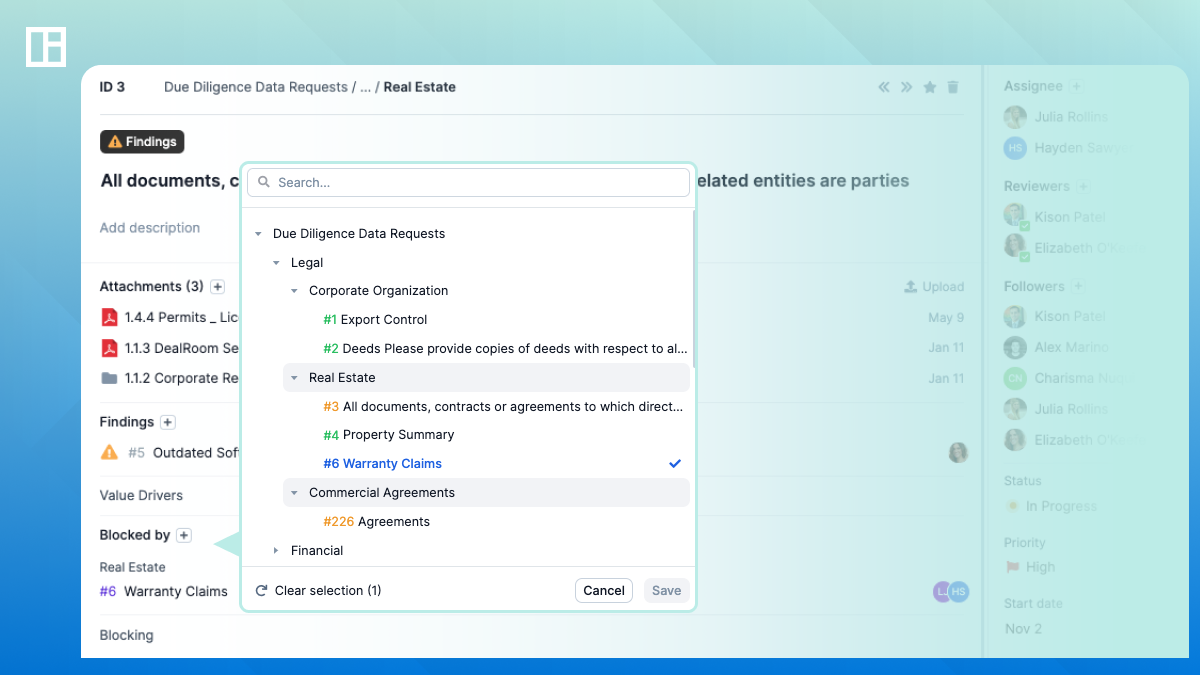
Task: Add a follower with plus icon
Action: click(1078, 287)
